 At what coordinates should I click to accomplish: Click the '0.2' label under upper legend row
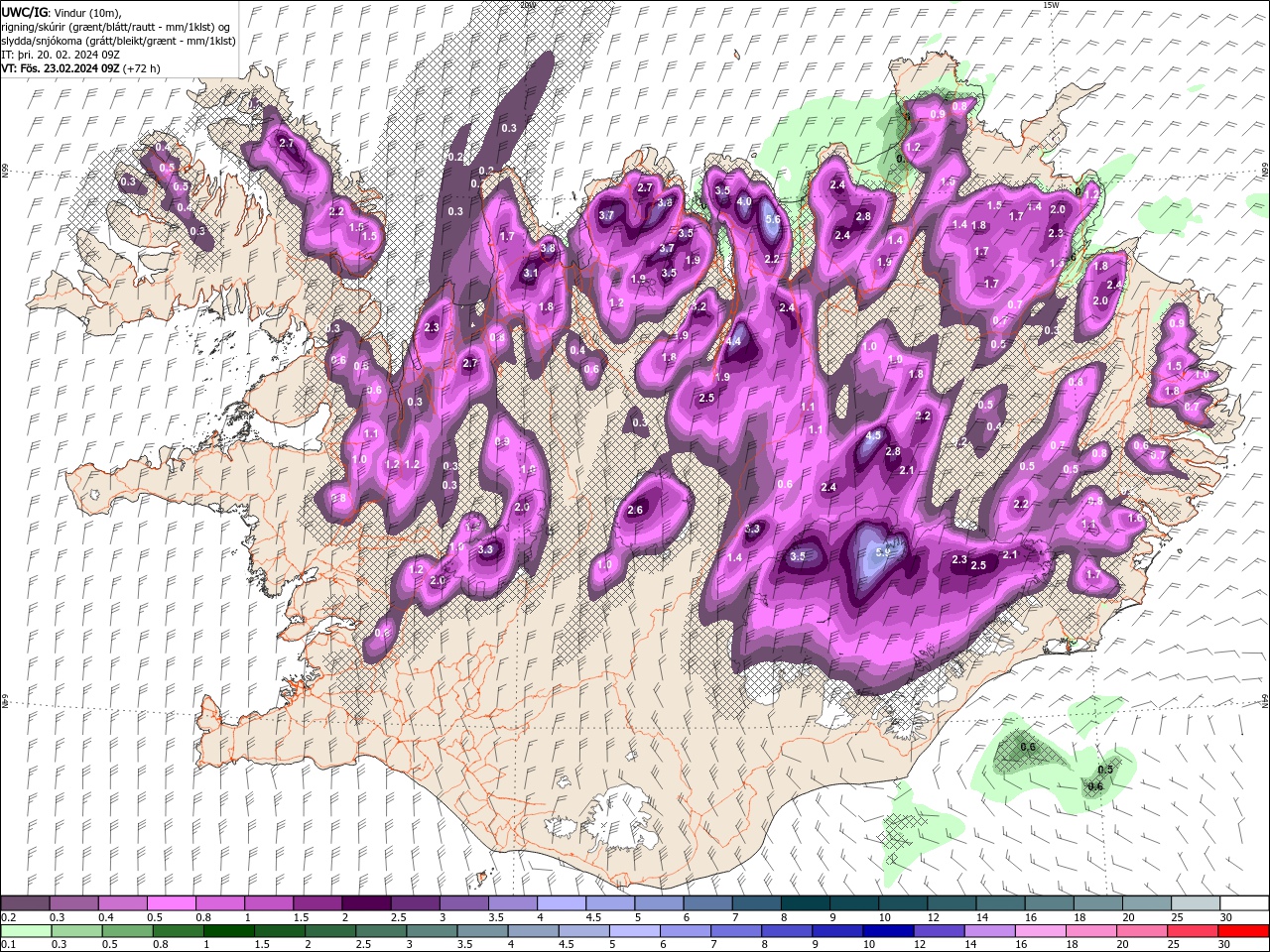click(x=8, y=917)
